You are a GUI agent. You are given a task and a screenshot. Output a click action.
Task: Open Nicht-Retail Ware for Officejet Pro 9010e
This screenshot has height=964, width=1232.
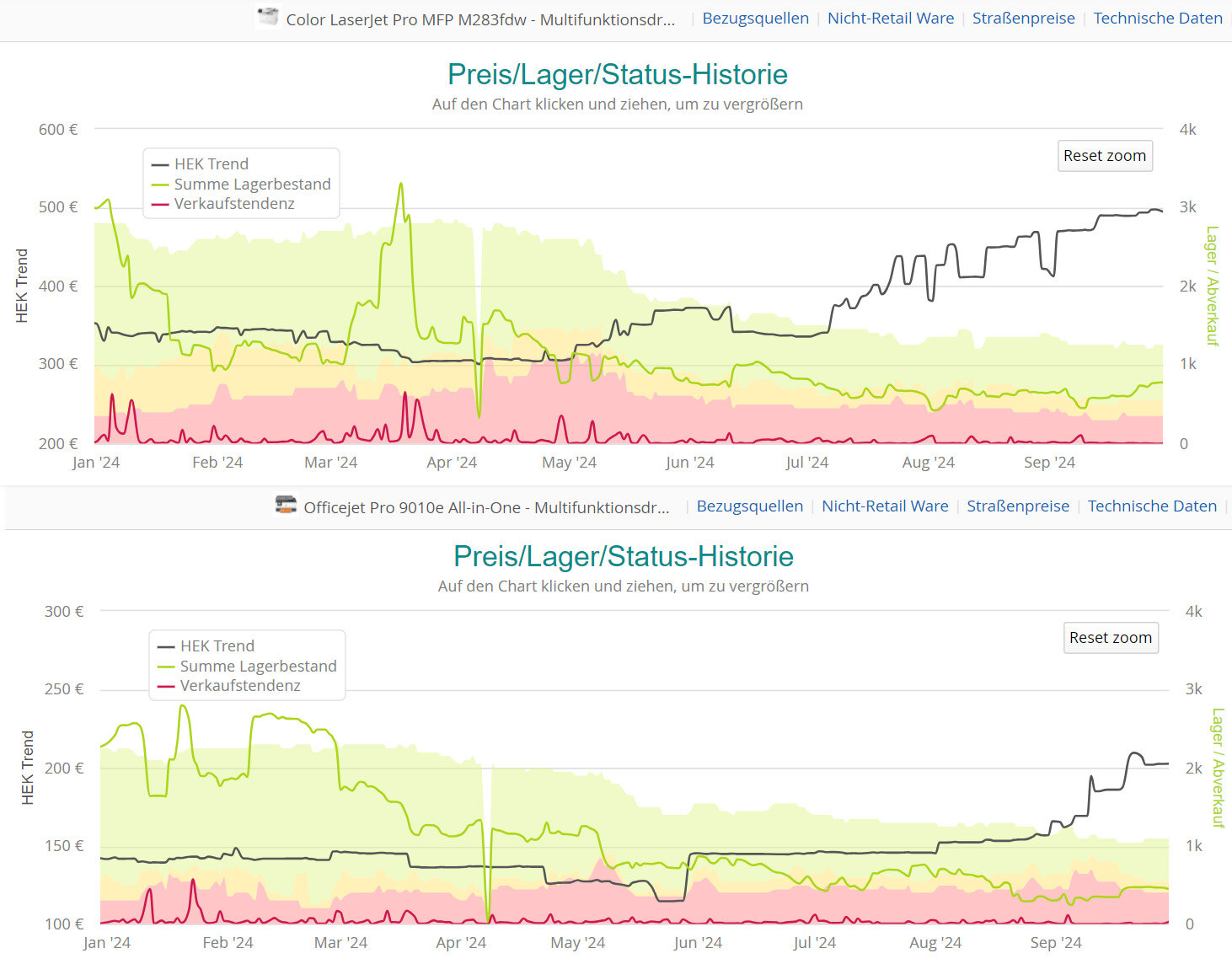pos(885,506)
